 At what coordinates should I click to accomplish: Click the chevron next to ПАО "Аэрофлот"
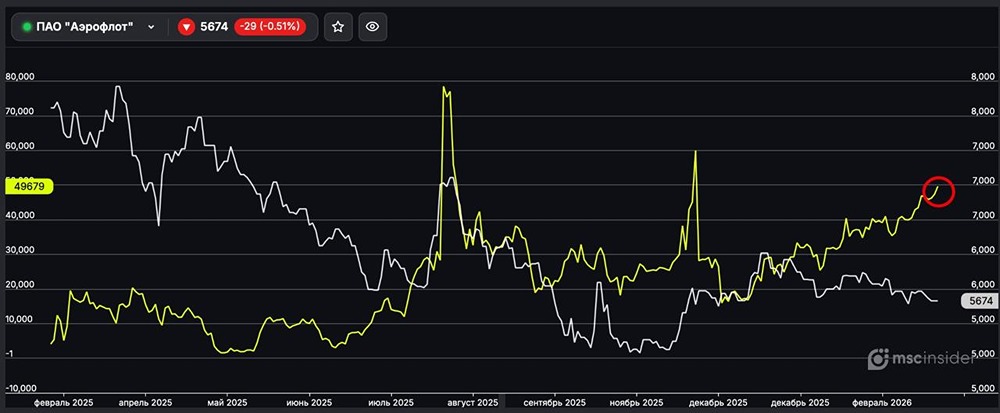coord(151,27)
